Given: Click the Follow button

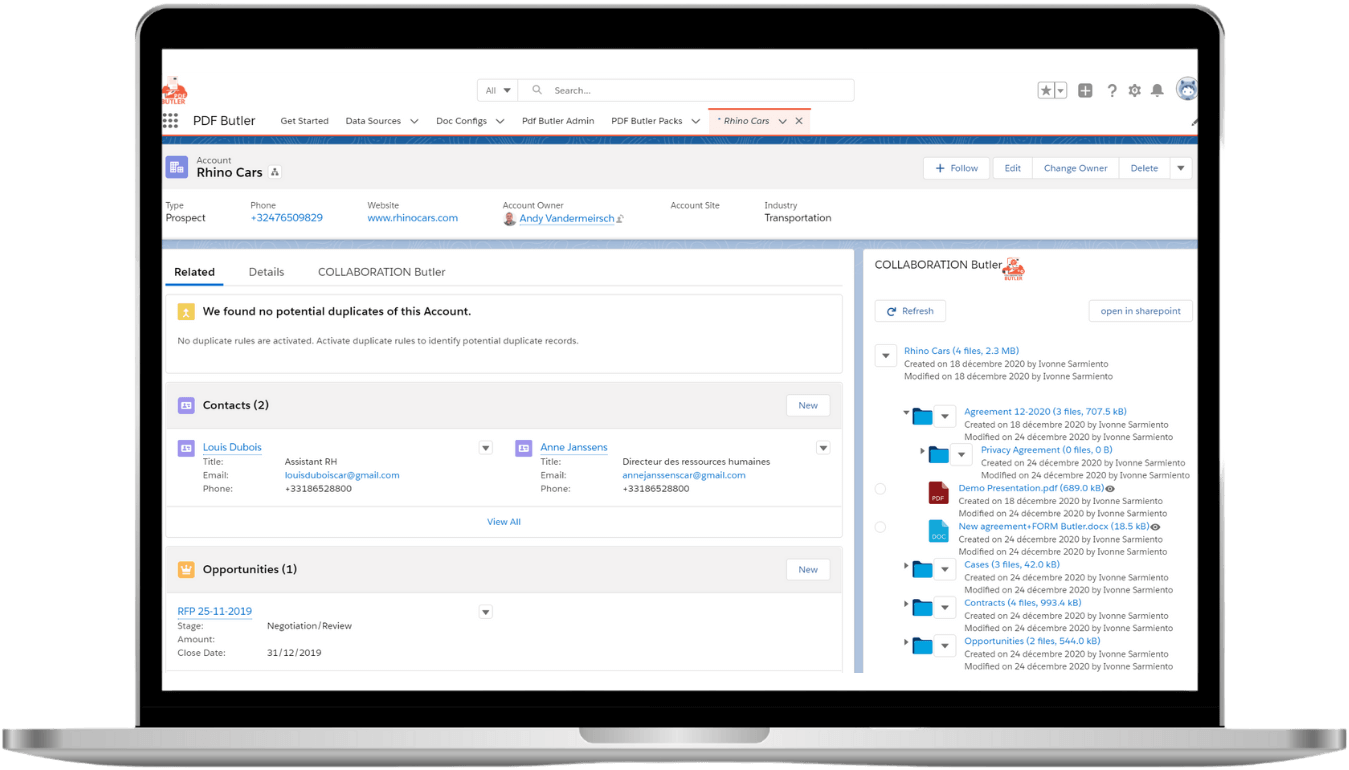Looking at the screenshot, I should [x=956, y=168].
